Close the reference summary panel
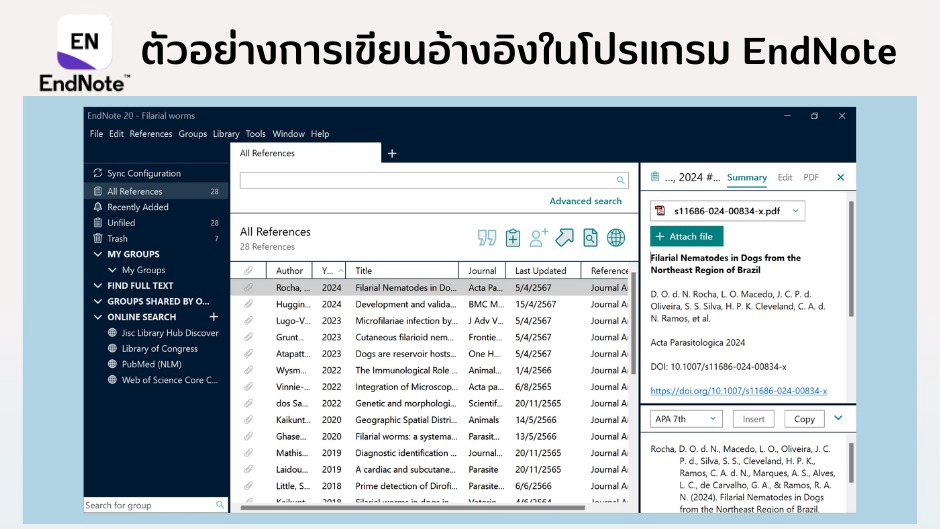 pos(840,177)
